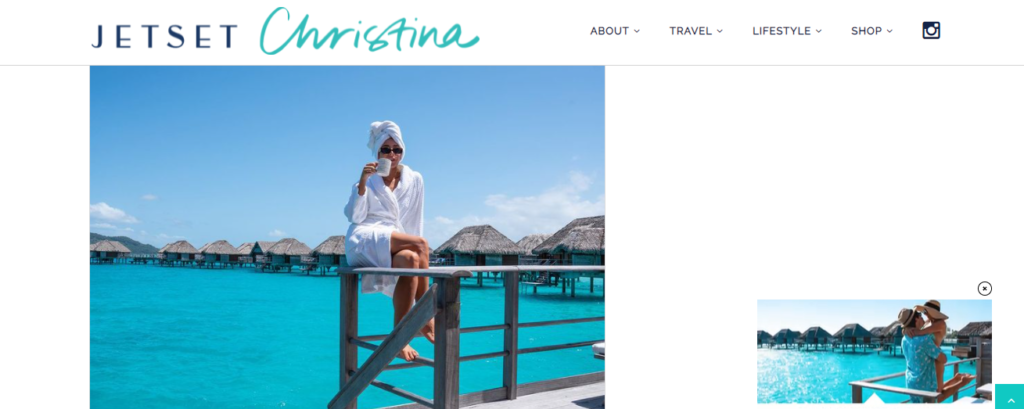
Task: Open the TRAVEL menu item
Action: coord(690,31)
